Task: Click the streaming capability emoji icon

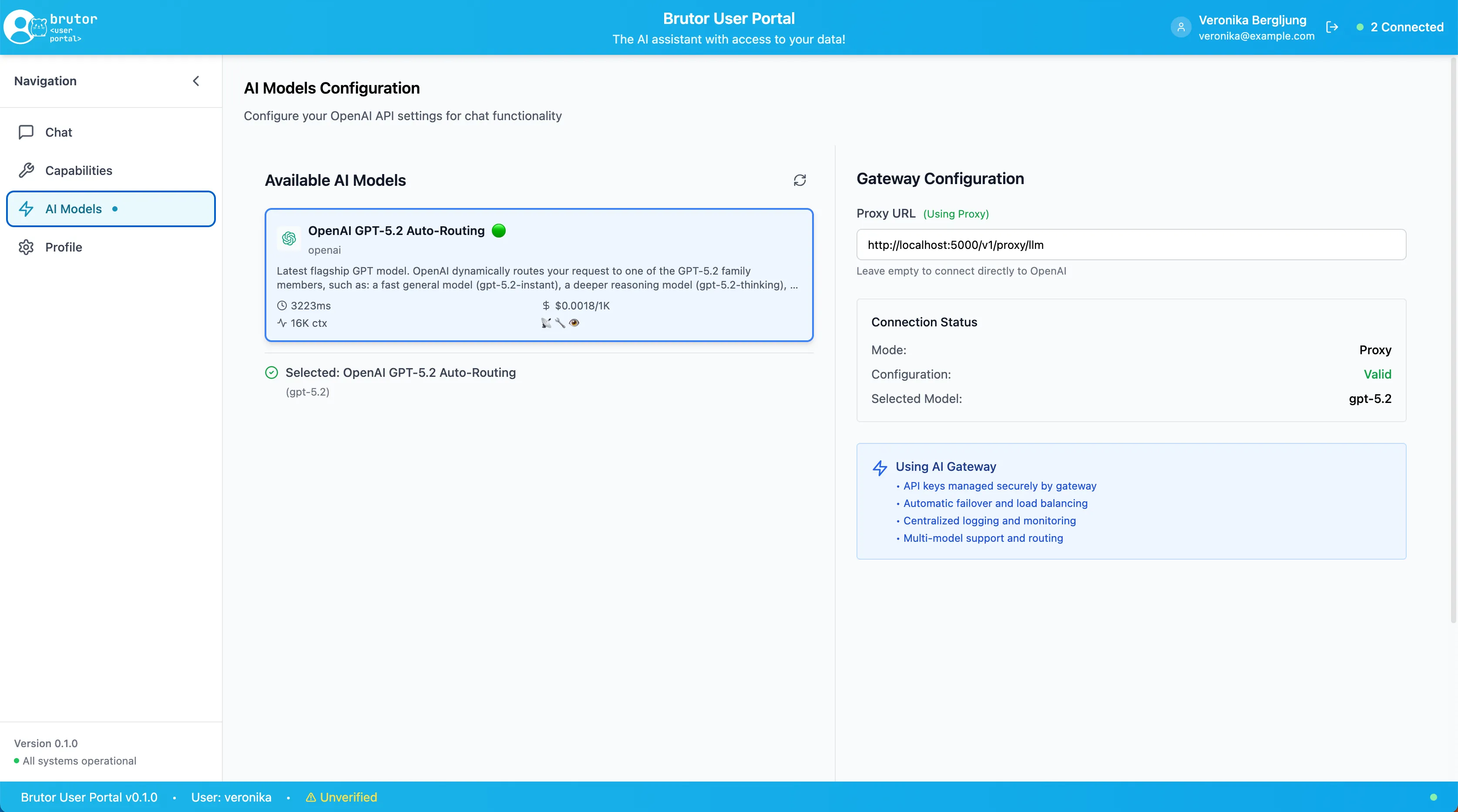Action: [546, 323]
